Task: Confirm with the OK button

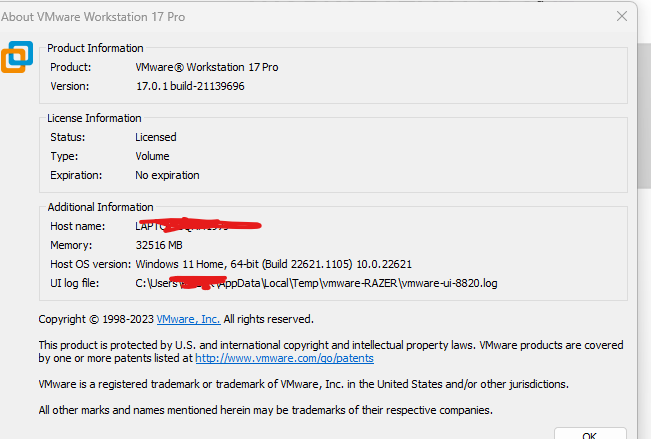Action: (x=590, y=433)
